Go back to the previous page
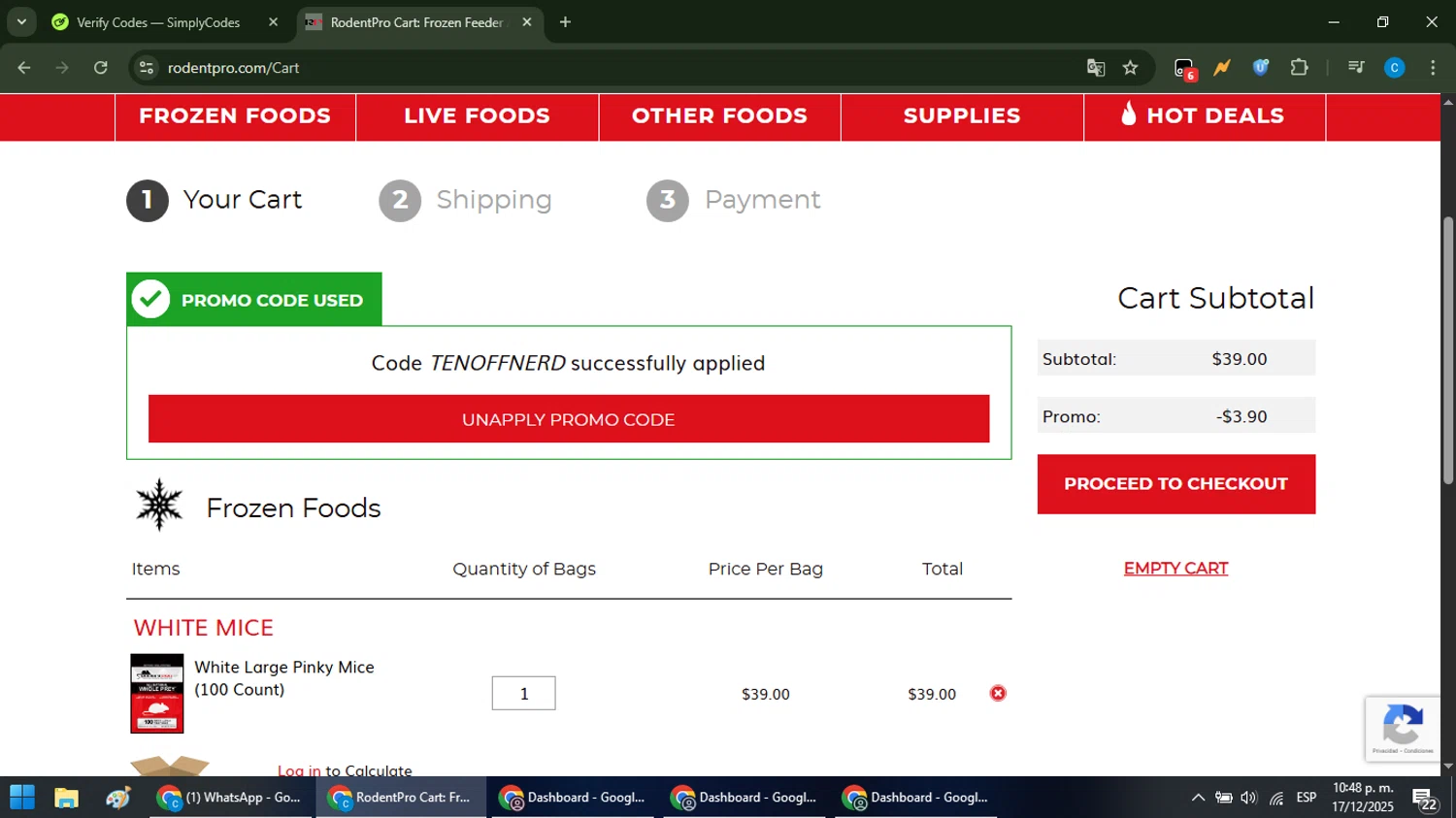 tap(24, 68)
